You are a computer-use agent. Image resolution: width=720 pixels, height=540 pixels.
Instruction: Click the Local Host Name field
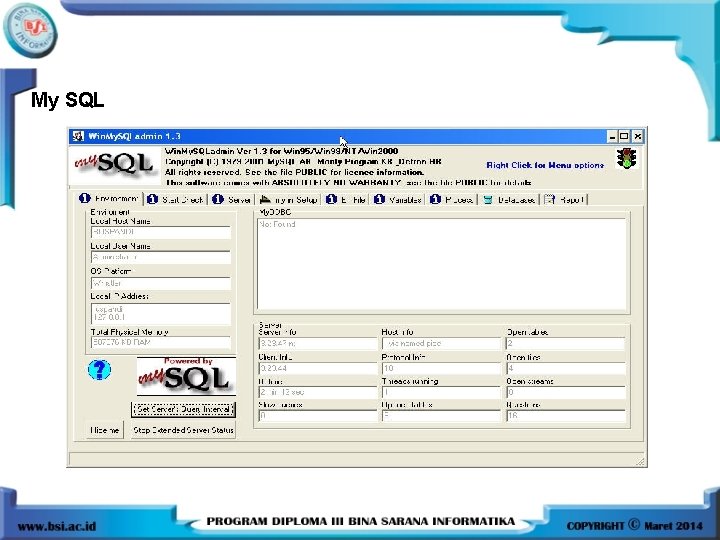[x=161, y=232]
